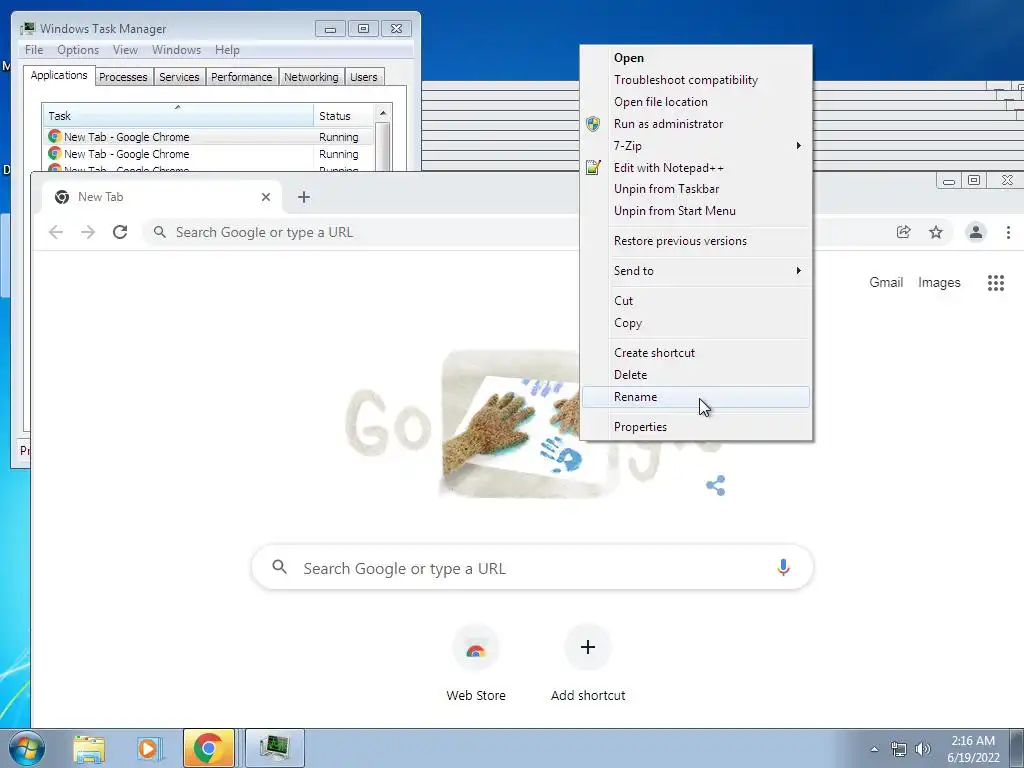Open the Google apps grid icon

(x=995, y=283)
